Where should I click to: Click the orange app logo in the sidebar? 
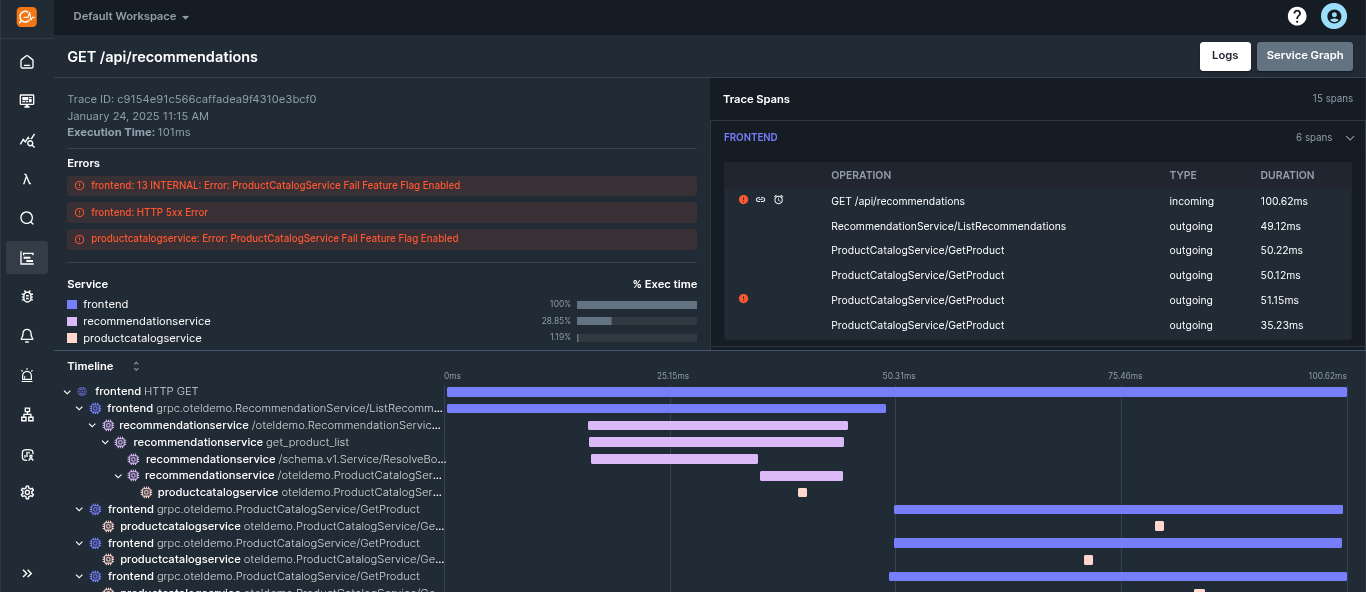(27, 17)
